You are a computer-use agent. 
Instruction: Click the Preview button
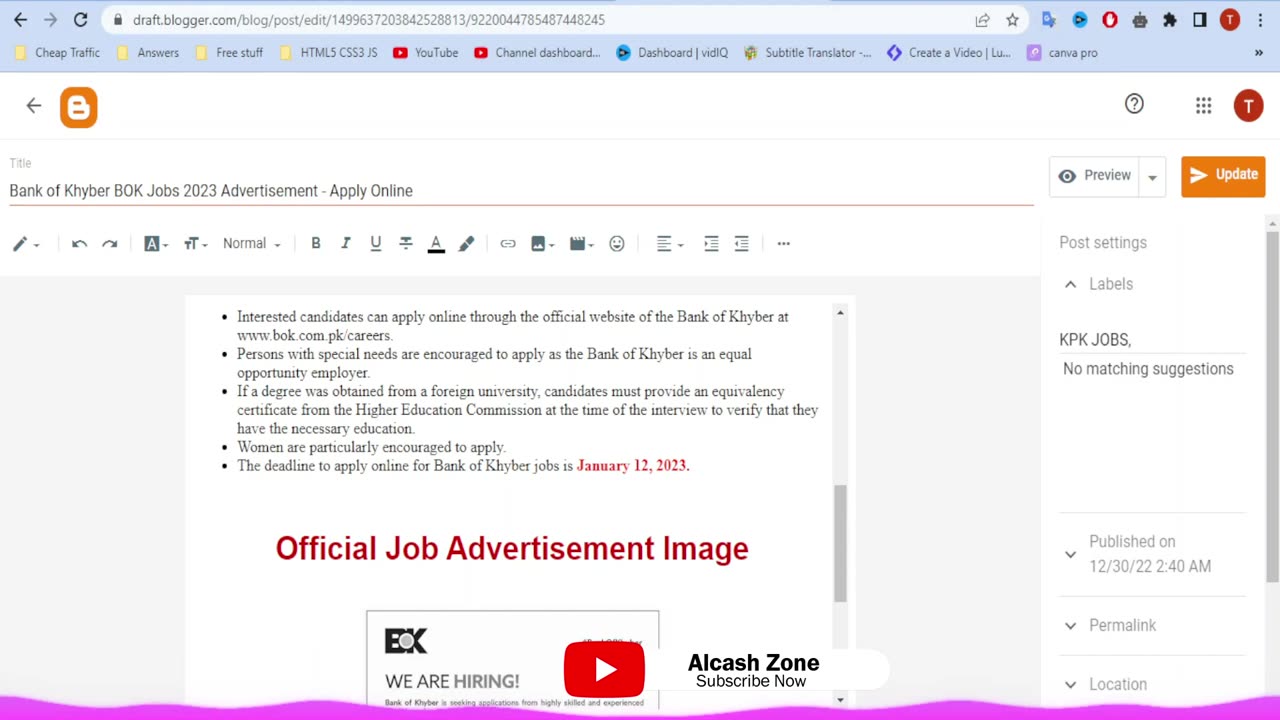[x=1094, y=176]
